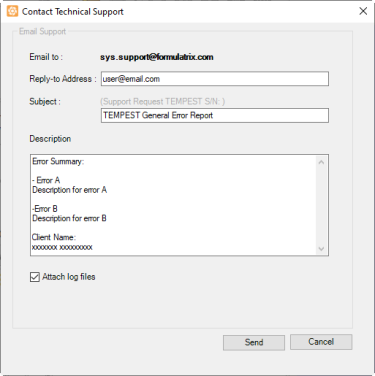The width and height of the screenshot is (375, 376).
Task: Close the Contact Technical Support dialog
Action: [363, 11]
